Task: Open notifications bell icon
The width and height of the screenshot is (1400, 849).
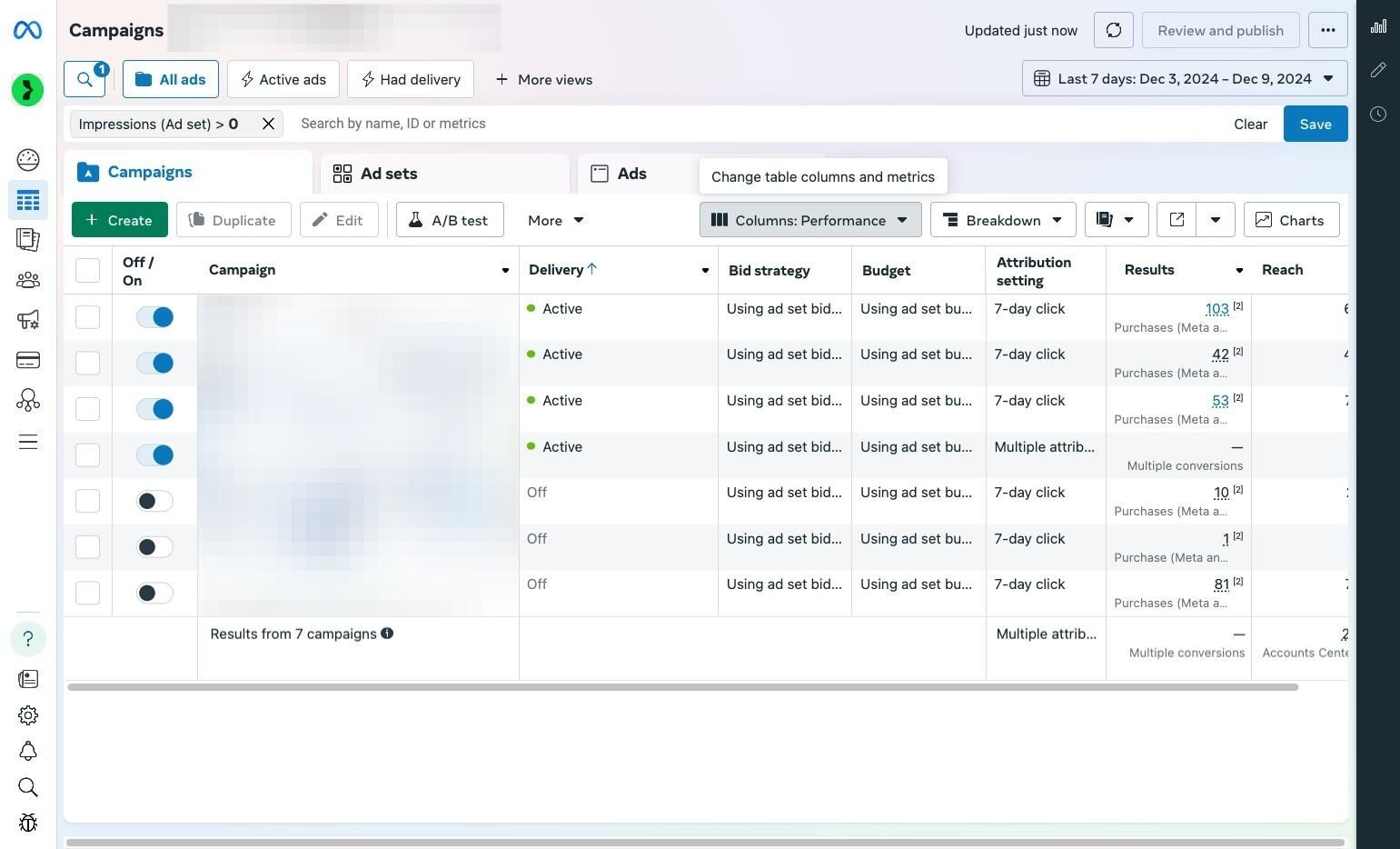Action: coord(28,751)
